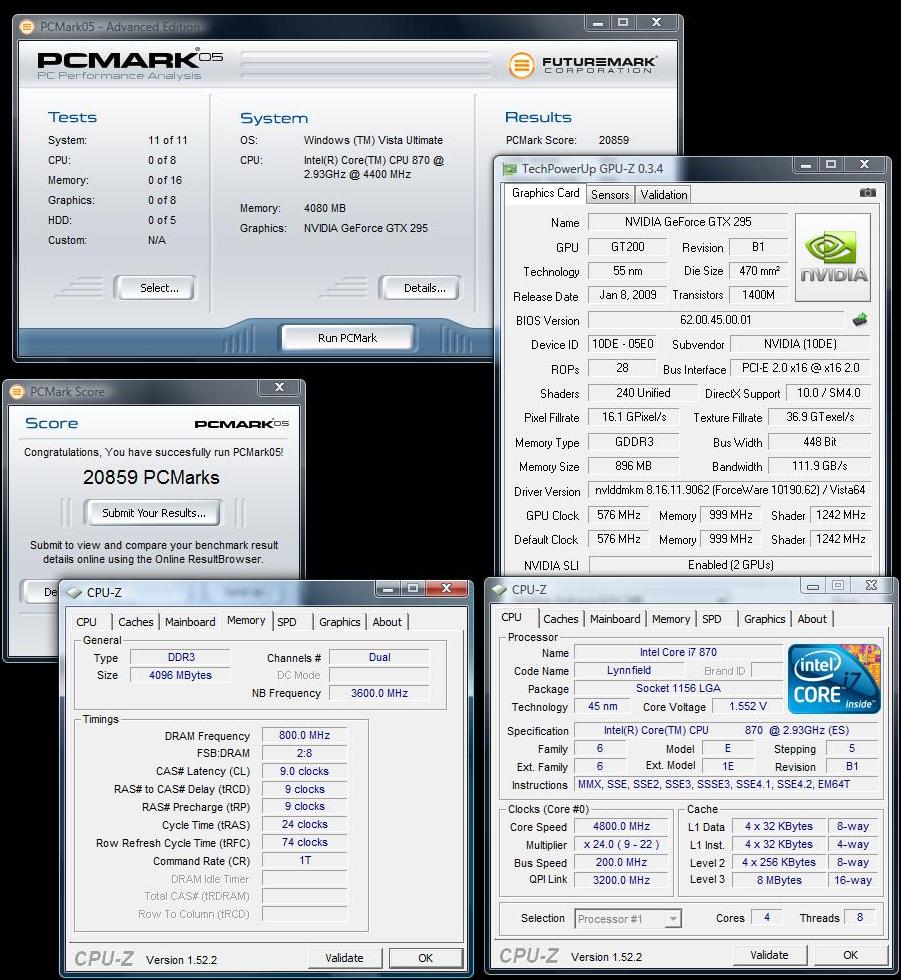Image resolution: width=901 pixels, height=980 pixels.
Task: Click the GPU-Z screenshot camera icon
Action: [x=867, y=193]
